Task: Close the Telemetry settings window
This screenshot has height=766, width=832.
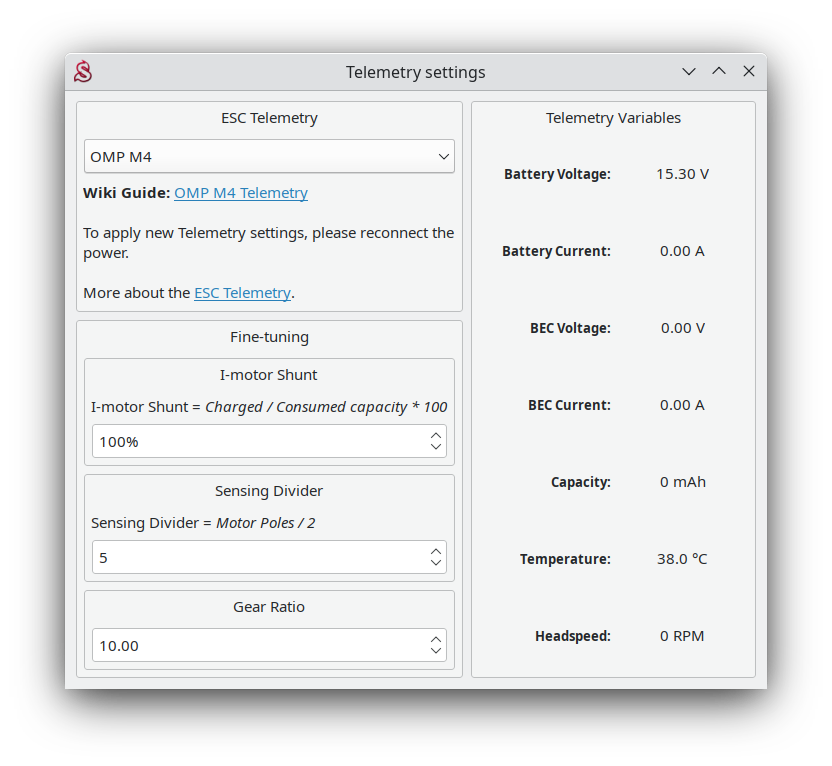Action: (x=749, y=72)
